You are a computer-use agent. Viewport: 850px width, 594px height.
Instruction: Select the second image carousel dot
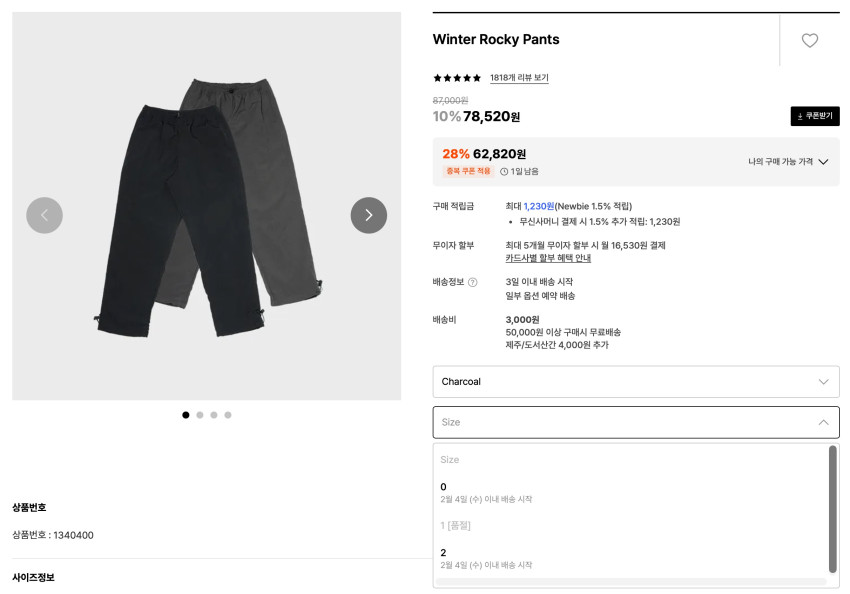(200, 415)
